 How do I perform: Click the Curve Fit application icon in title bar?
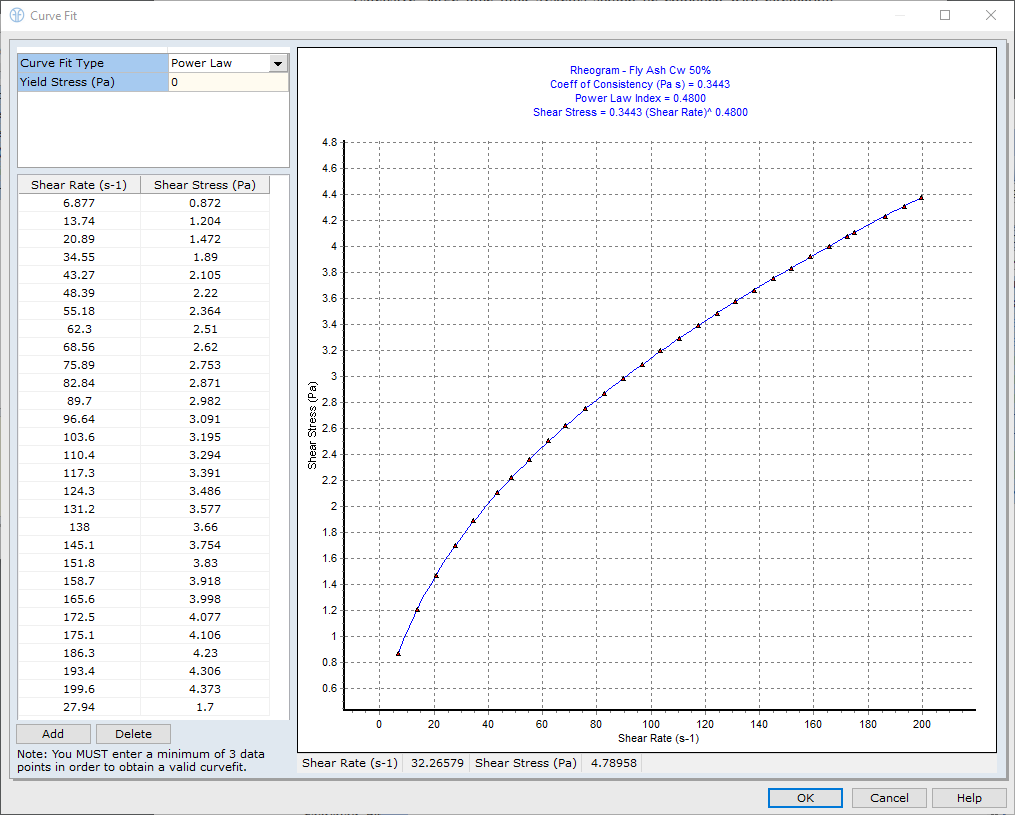pyautogui.click(x=18, y=15)
